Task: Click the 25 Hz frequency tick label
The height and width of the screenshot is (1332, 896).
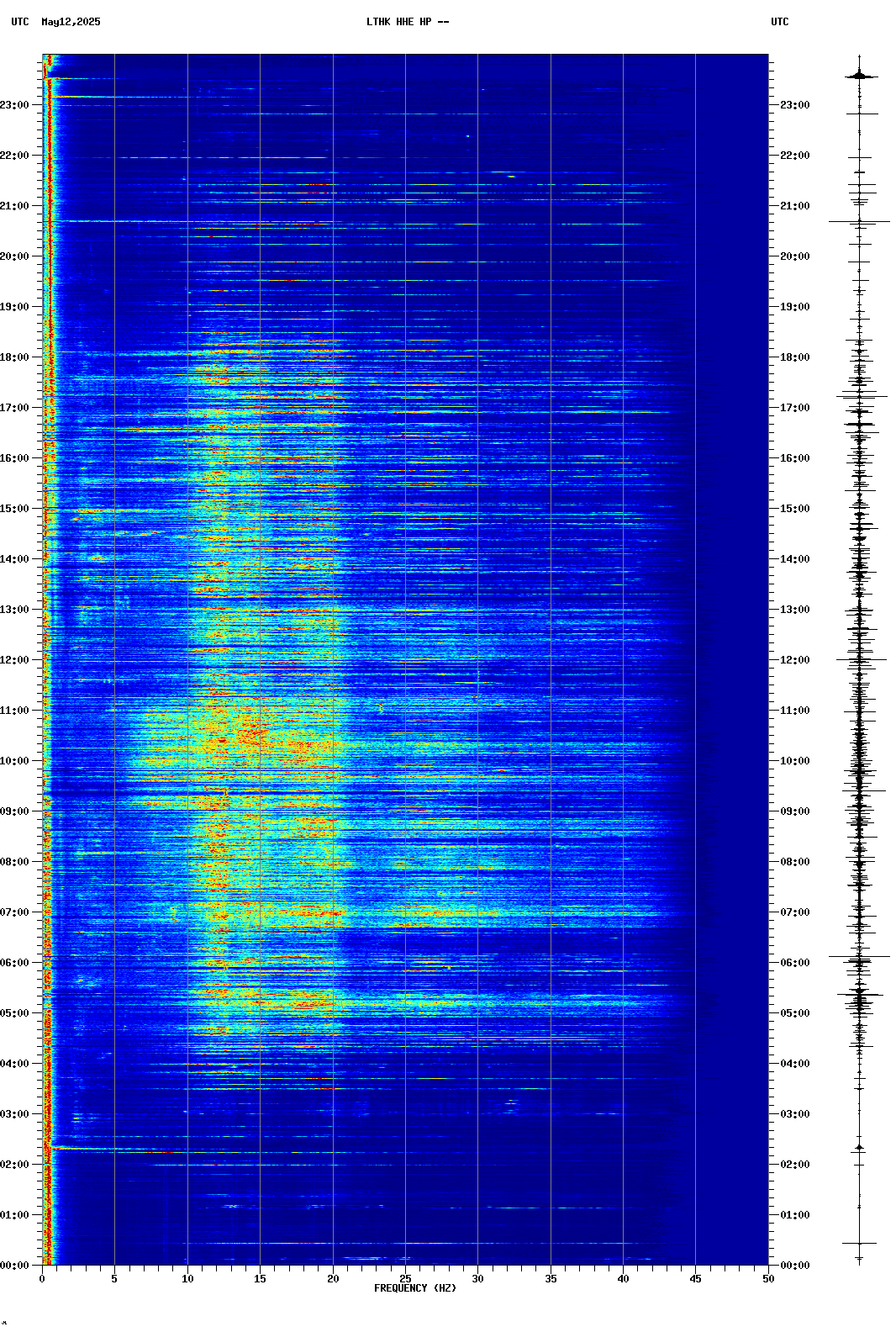Action: click(405, 1279)
